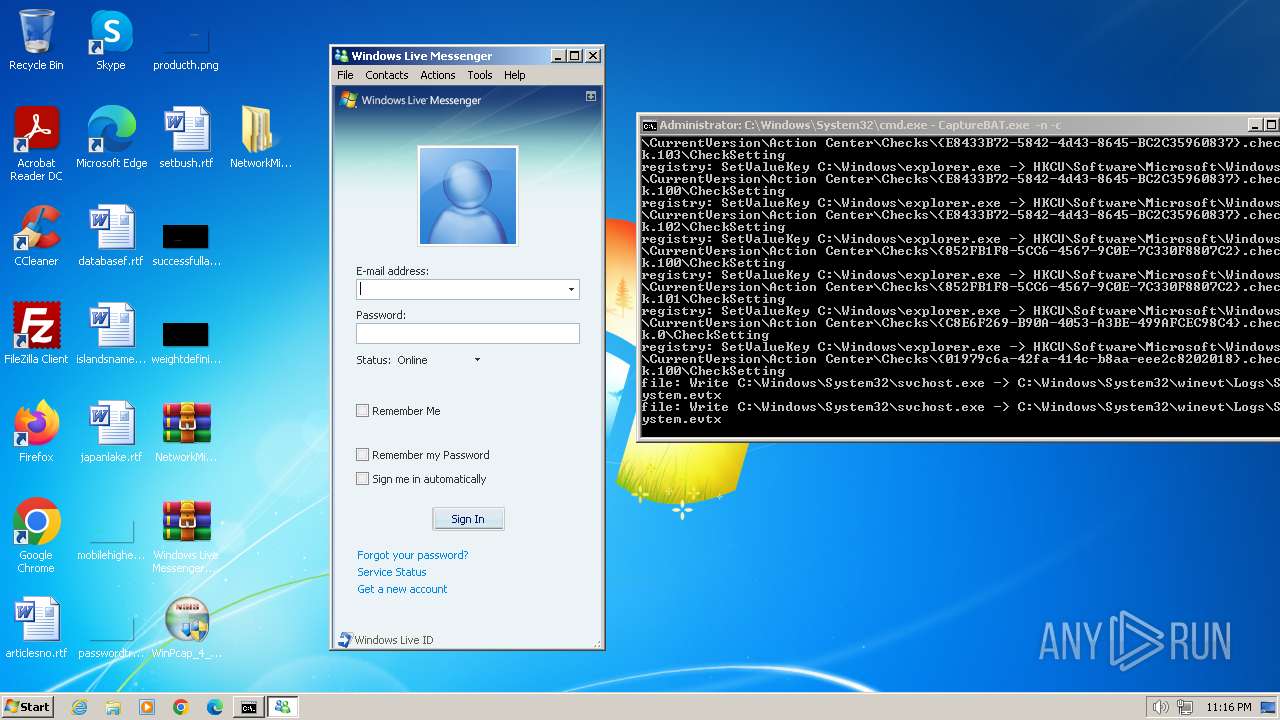The image size is (1280, 720).
Task: Enable Sign me in automatically
Action: coord(363,478)
